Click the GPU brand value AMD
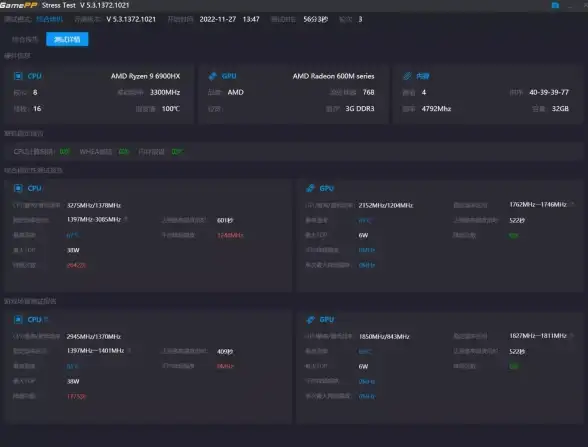The width and height of the screenshot is (588, 447). point(236,92)
